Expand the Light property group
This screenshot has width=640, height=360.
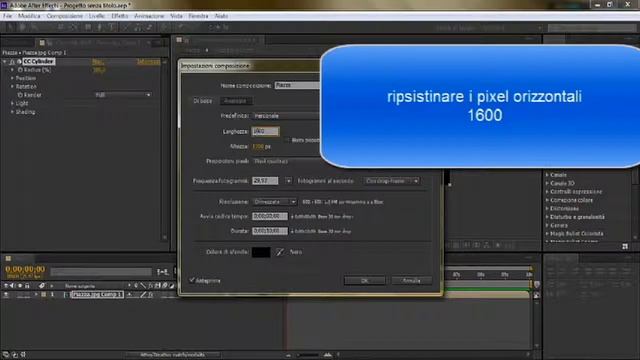click(x=12, y=103)
